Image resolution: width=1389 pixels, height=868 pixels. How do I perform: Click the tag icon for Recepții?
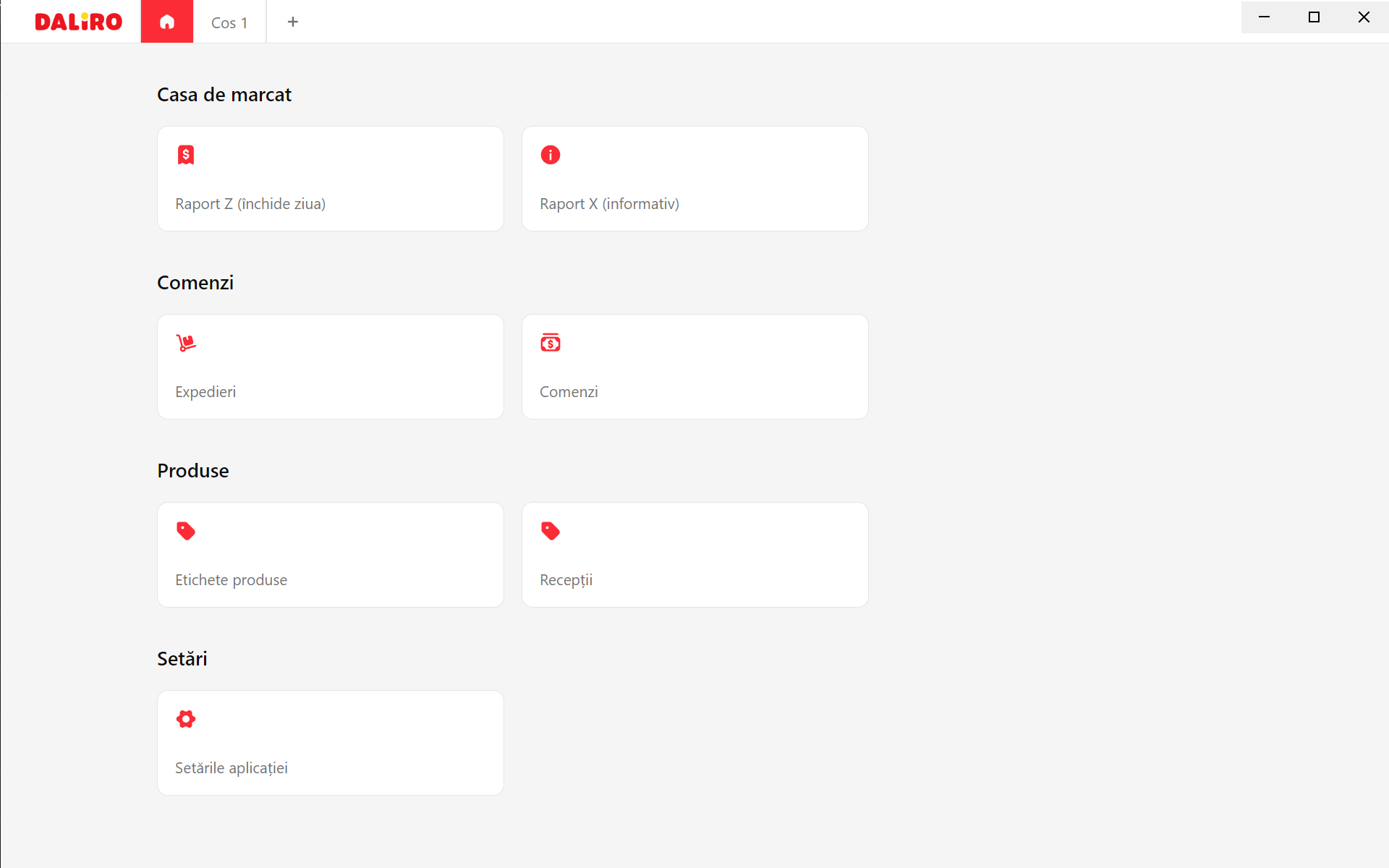[x=551, y=531]
